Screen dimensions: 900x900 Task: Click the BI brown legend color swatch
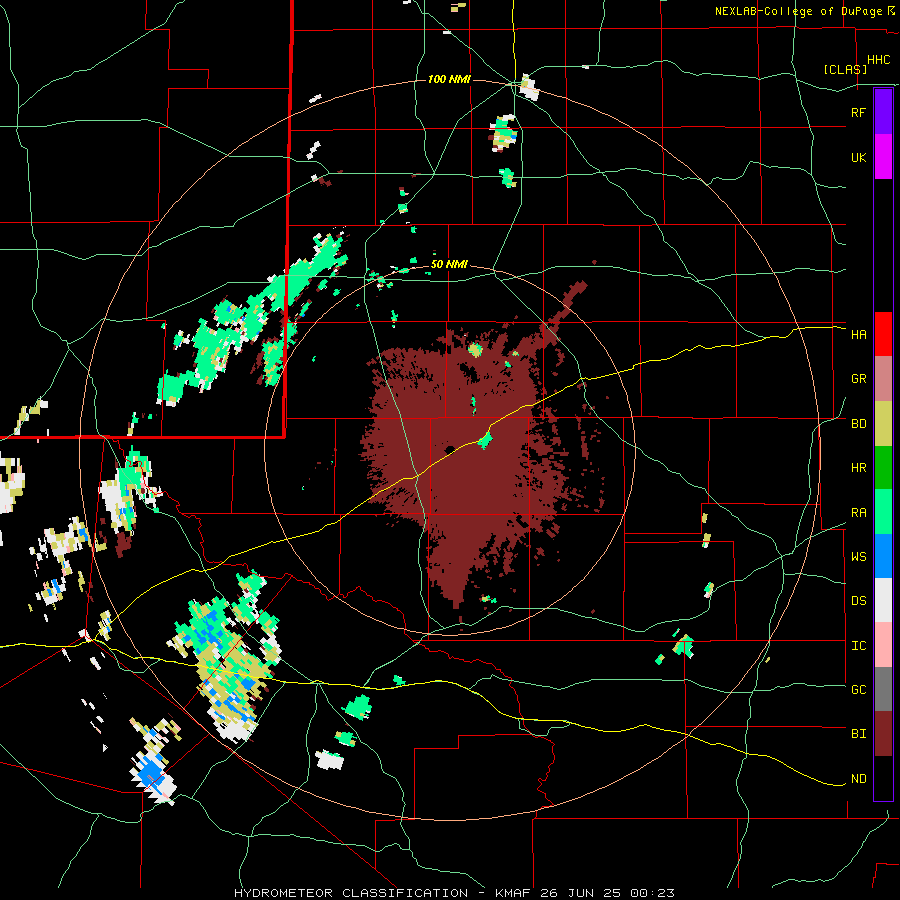[883, 734]
